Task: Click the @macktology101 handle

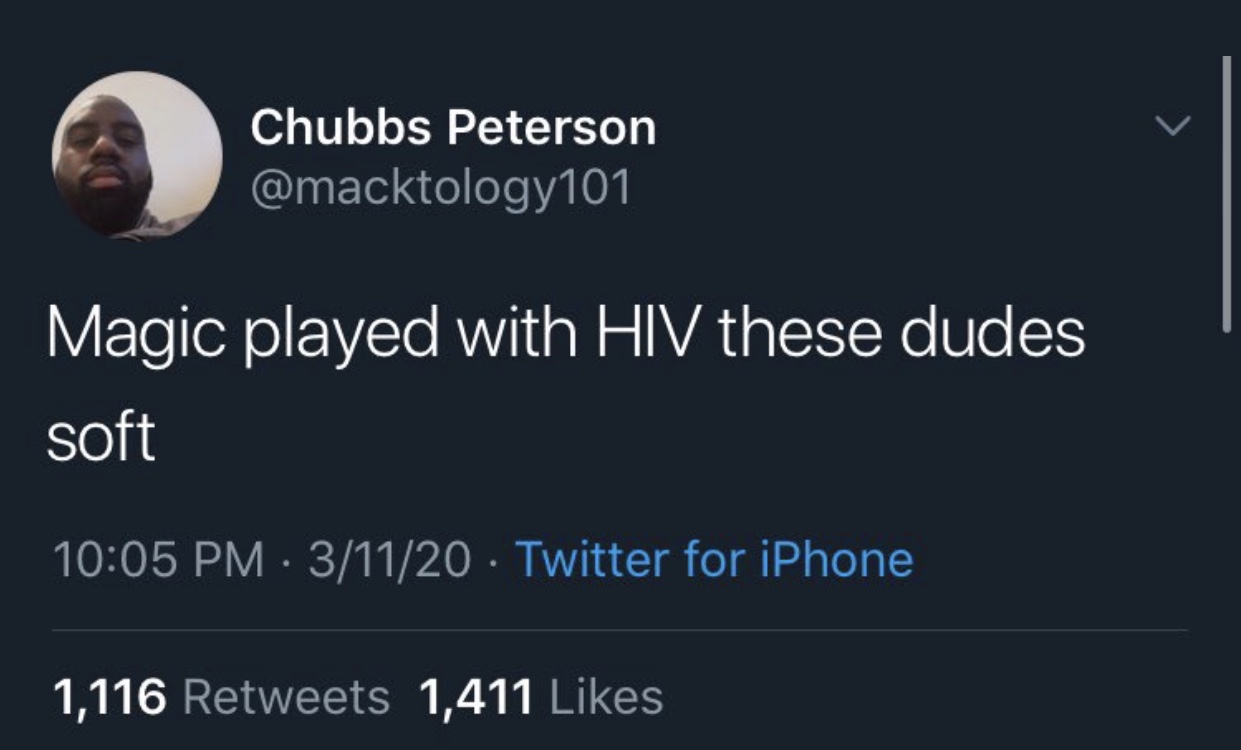Action: tap(440, 186)
